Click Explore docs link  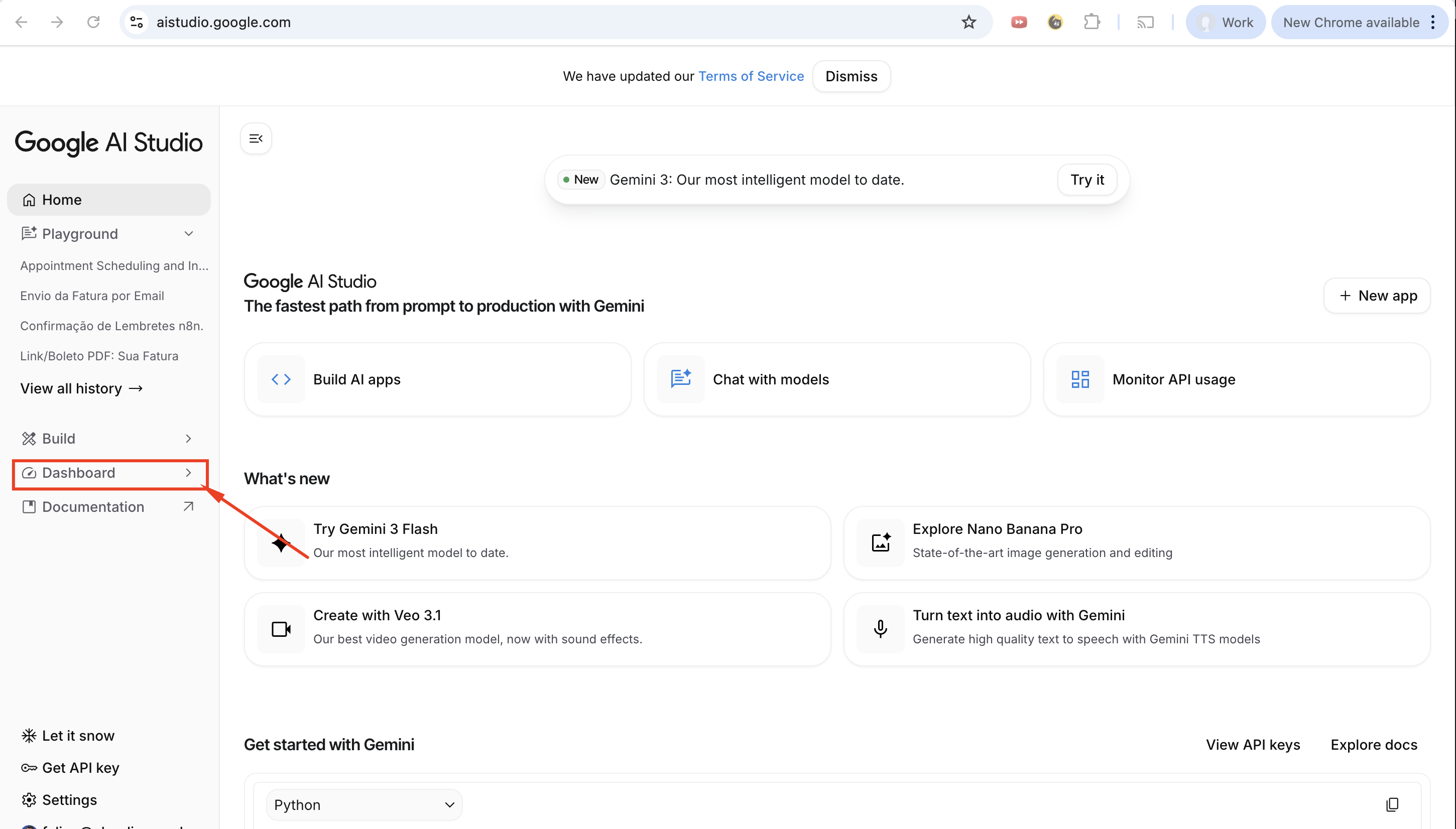tap(1373, 745)
